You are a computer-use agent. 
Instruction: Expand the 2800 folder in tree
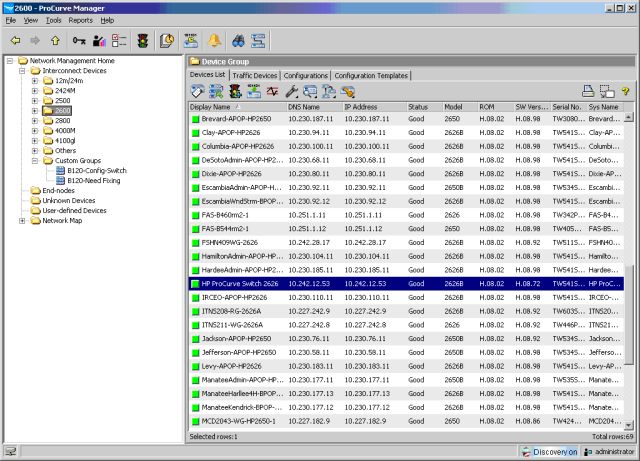coord(35,119)
